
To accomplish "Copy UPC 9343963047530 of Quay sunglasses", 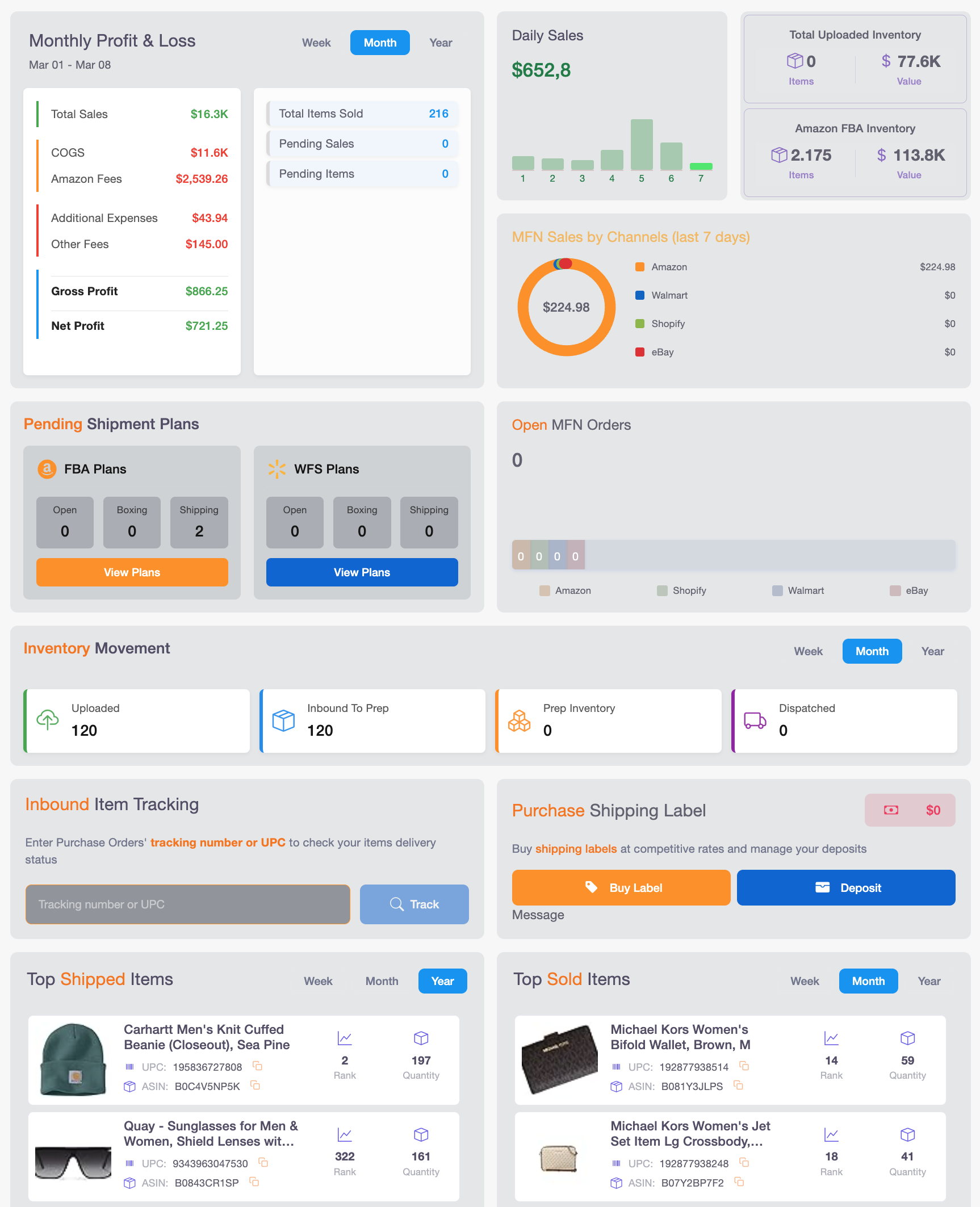I will click(263, 1162).
